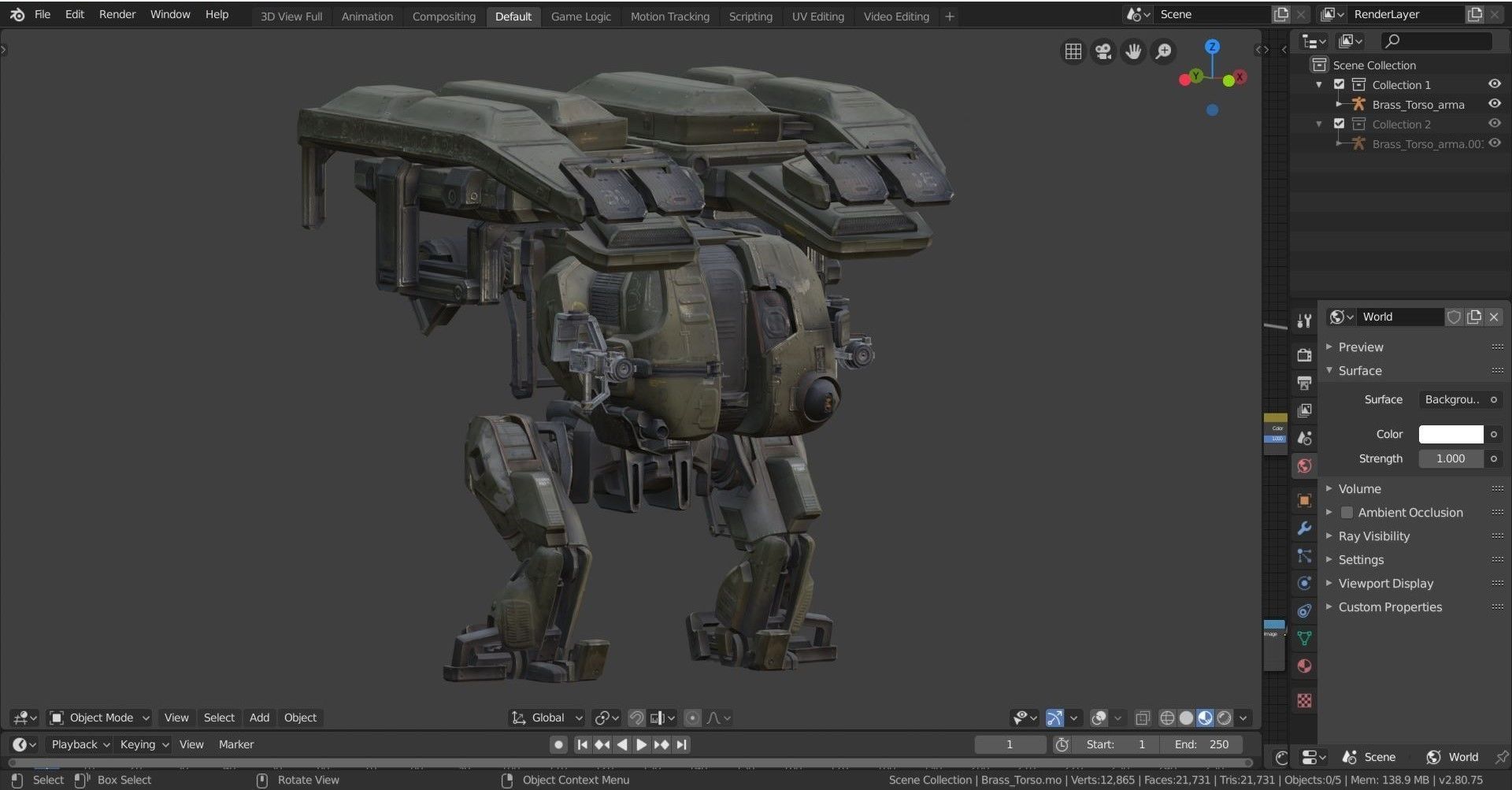Image resolution: width=1512 pixels, height=790 pixels.
Task: Click the End frame 250 field
Action: click(x=1202, y=744)
